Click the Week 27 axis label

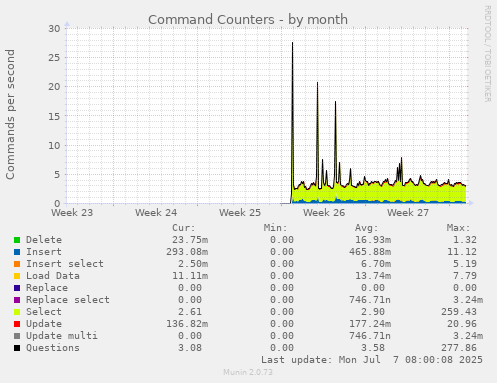pos(408,212)
